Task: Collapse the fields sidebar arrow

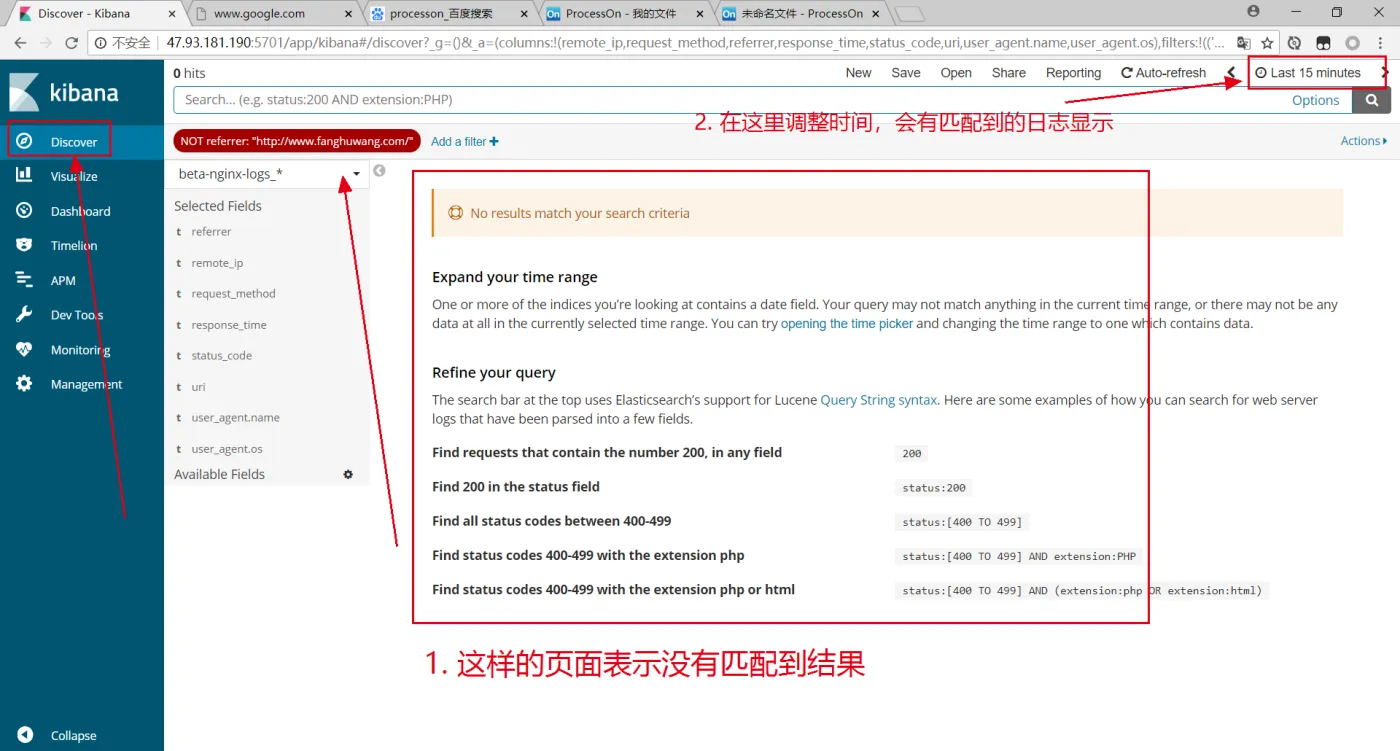Action: [x=379, y=171]
